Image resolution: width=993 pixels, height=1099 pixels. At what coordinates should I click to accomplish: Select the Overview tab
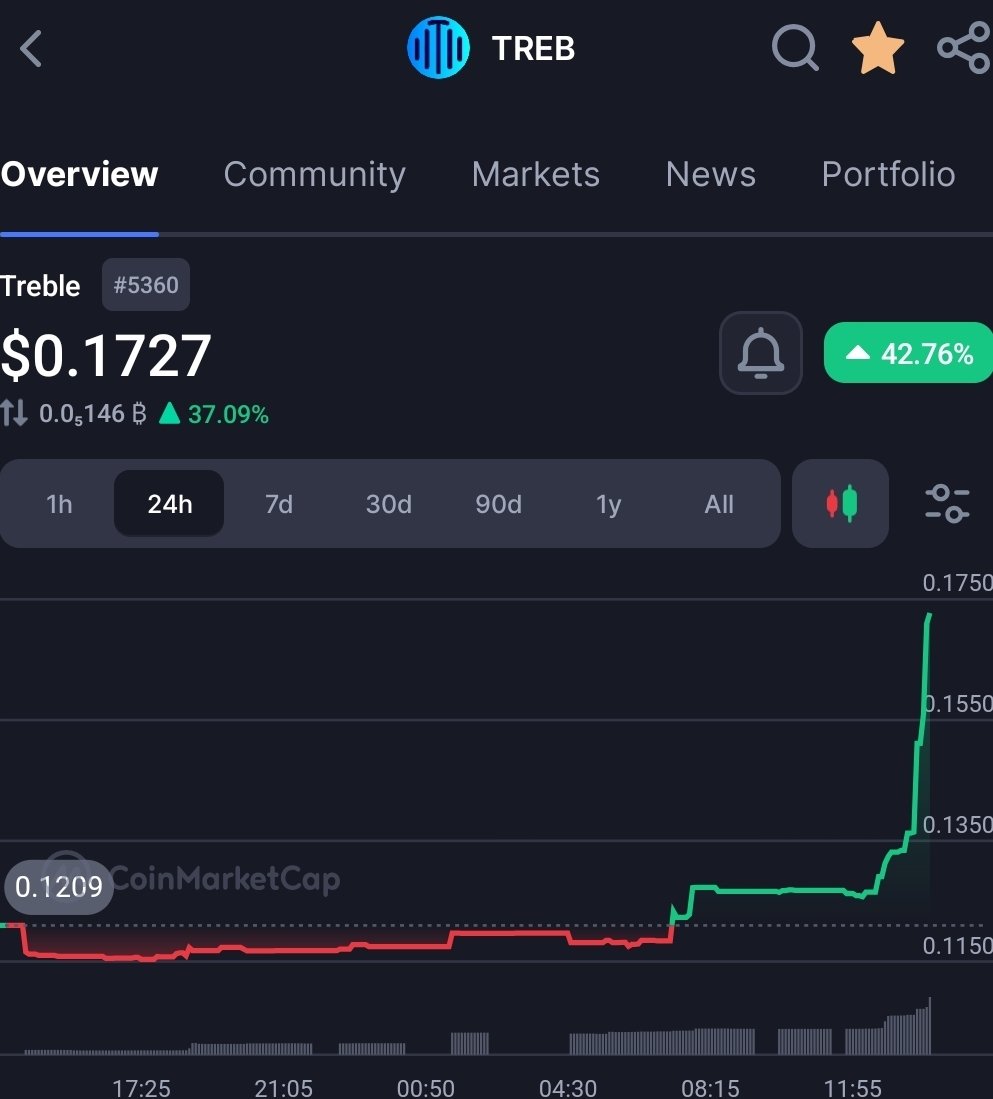pos(79,174)
